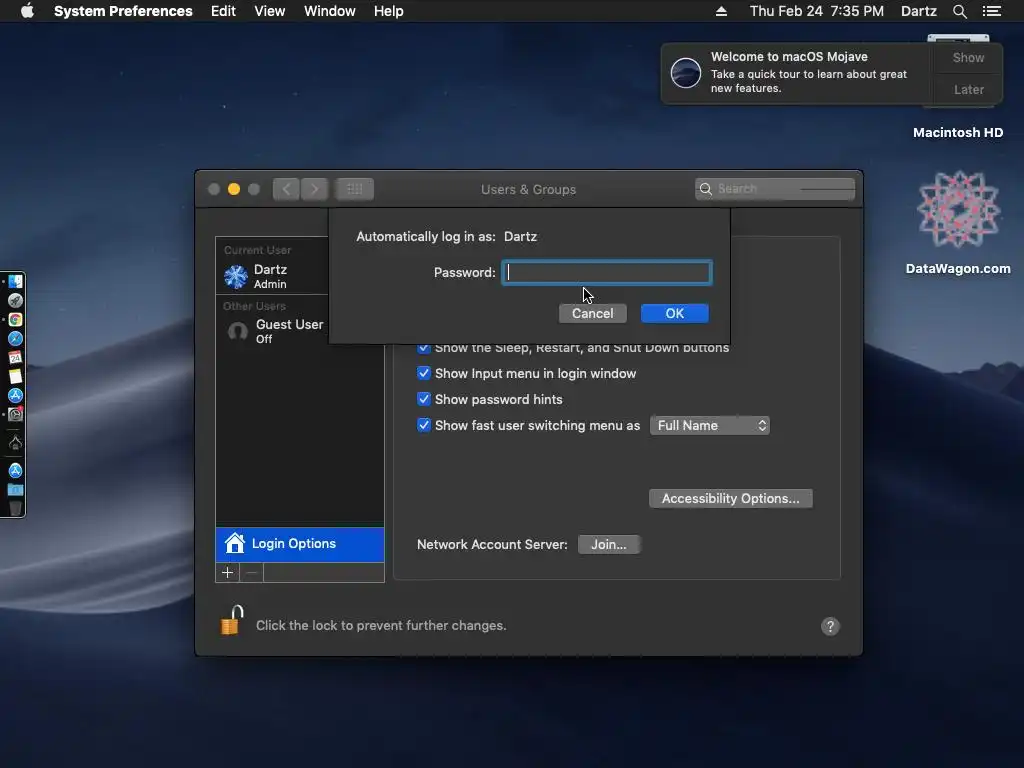Disable Show fast user switching menu checkbox
1024x768 pixels.
point(424,425)
